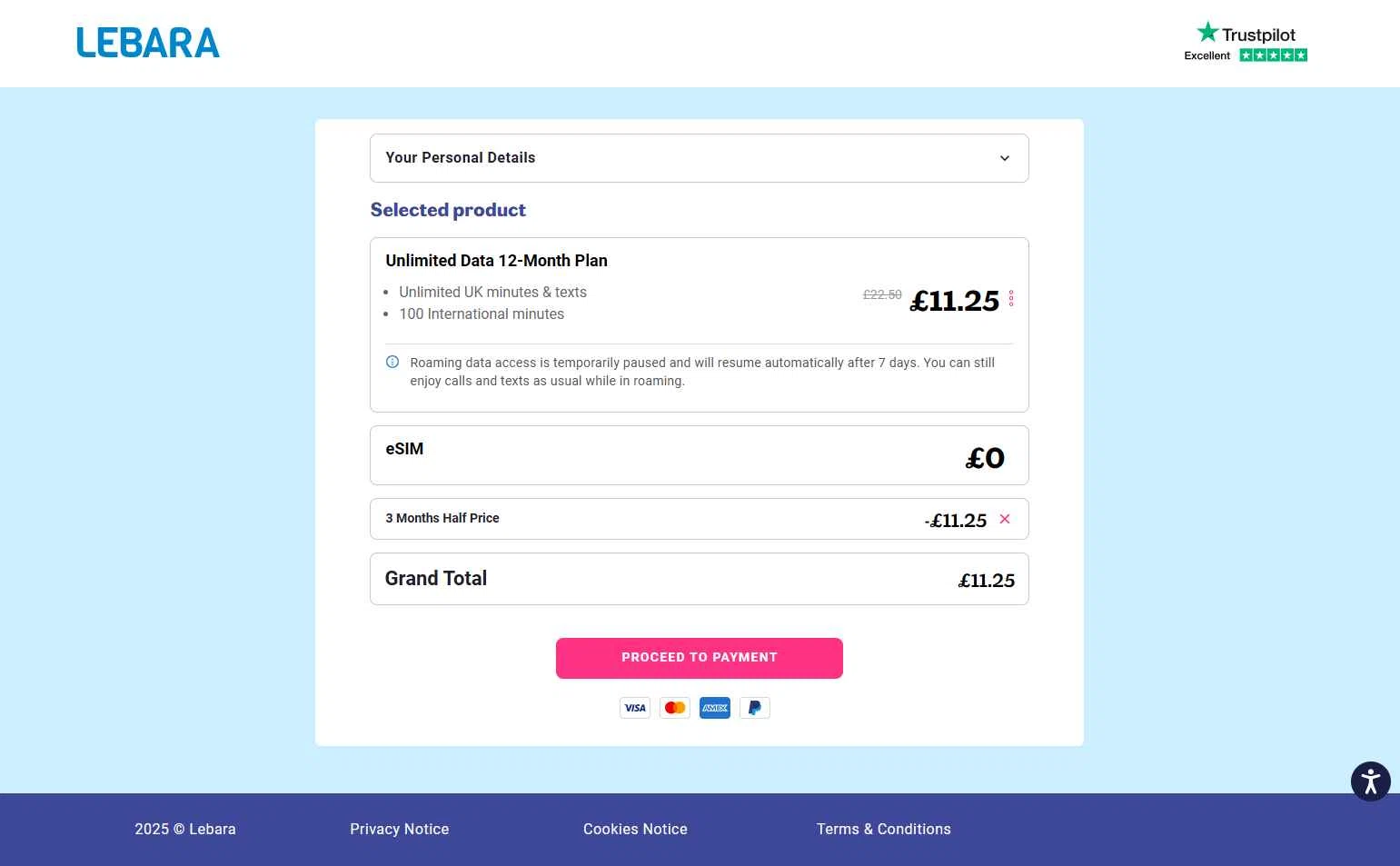Screen dimensions: 1400x866
Task: Click the Trustpilot five-star rating
Action: point(1273,55)
